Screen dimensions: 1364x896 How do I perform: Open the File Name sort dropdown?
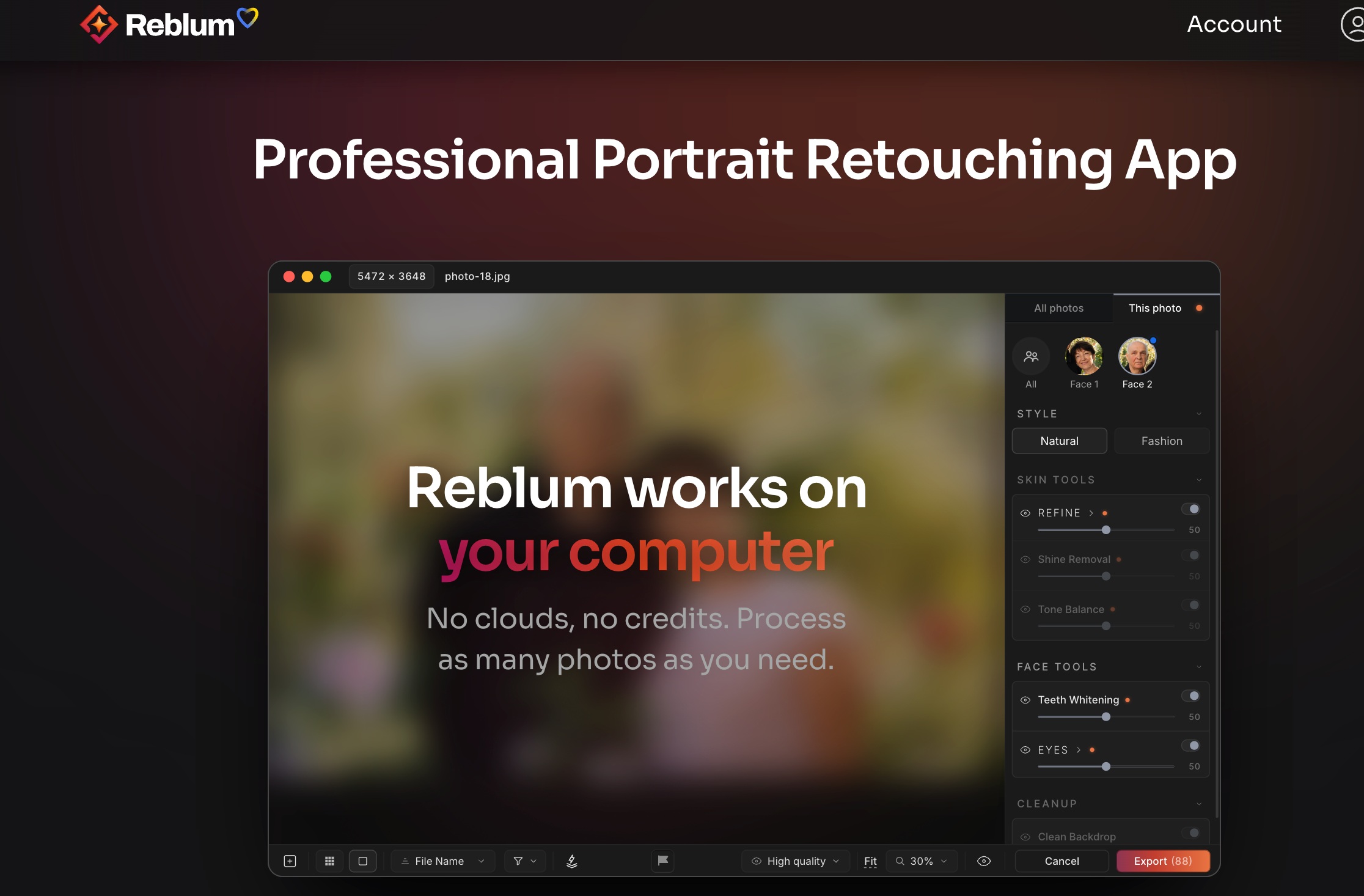[443, 861]
